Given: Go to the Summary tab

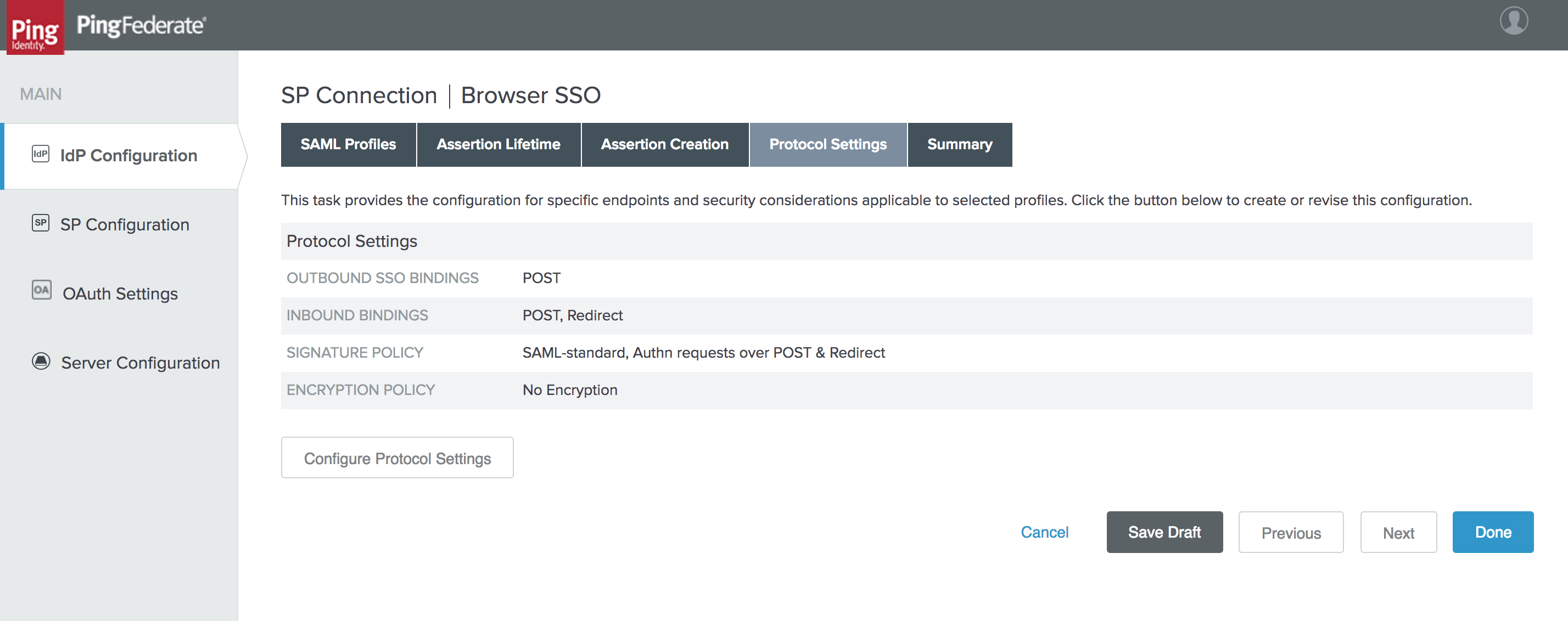Looking at the screenshot, I should (x=960, y=145).
